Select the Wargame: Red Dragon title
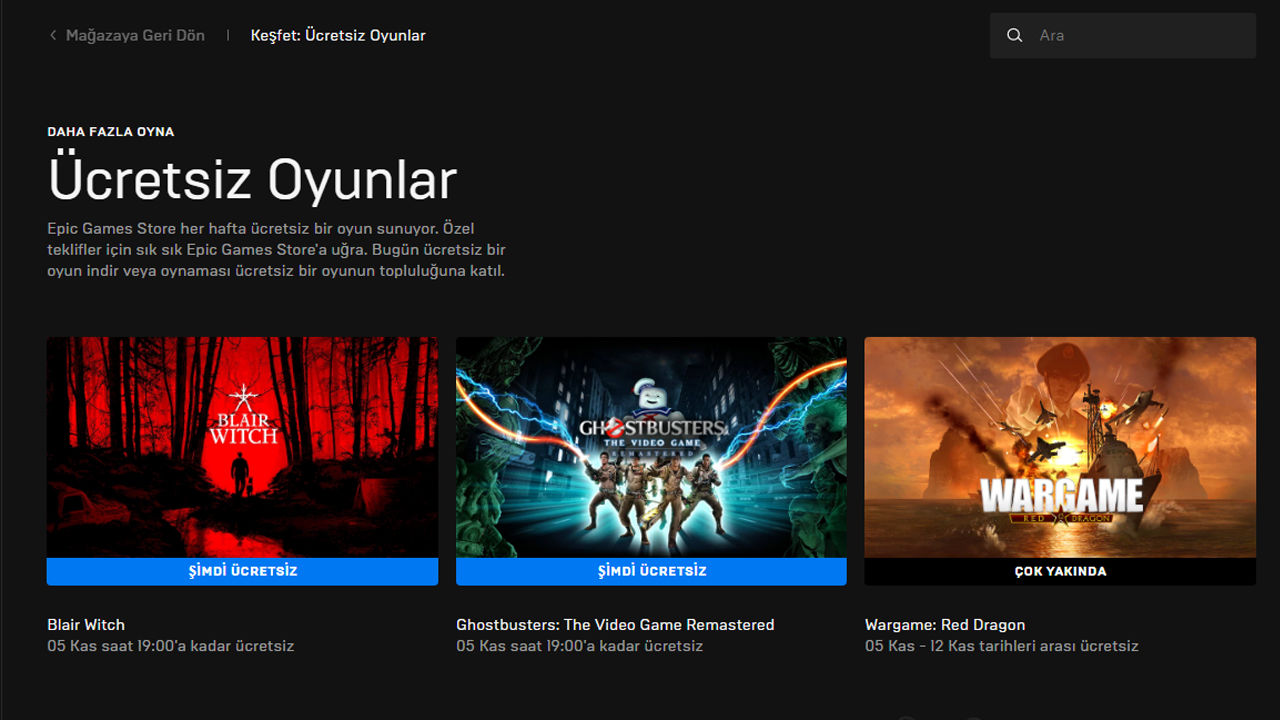 [945, 624]
